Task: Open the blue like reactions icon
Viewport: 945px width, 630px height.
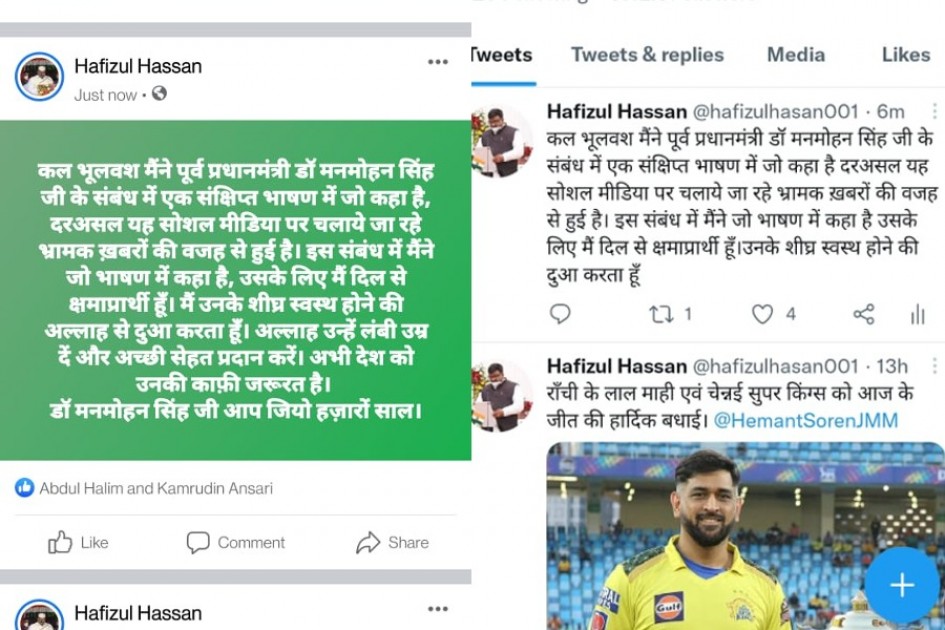Action: click(25, 487)
